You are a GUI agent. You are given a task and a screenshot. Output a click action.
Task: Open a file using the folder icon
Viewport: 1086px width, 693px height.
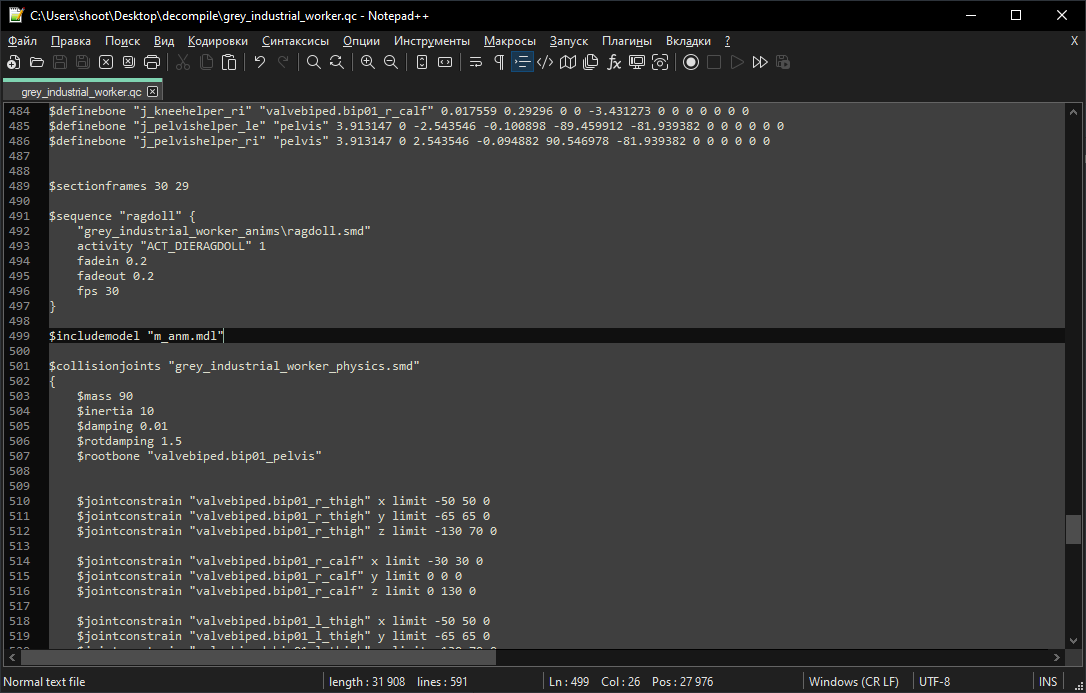(x=37, y=62)
